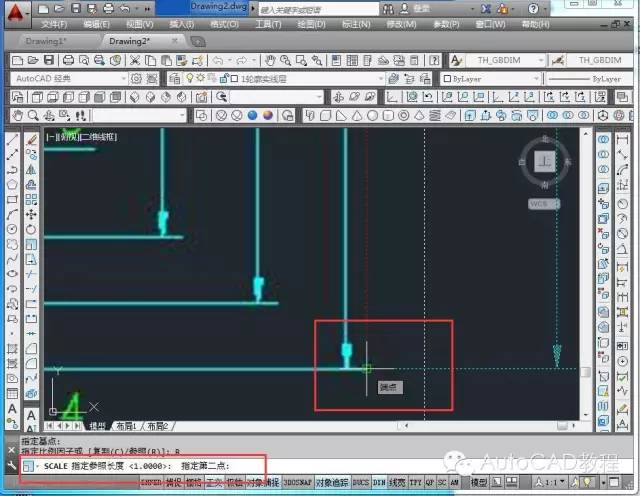Toggle DUCS in status bar
640x496 pixels.
coord(360,482)
